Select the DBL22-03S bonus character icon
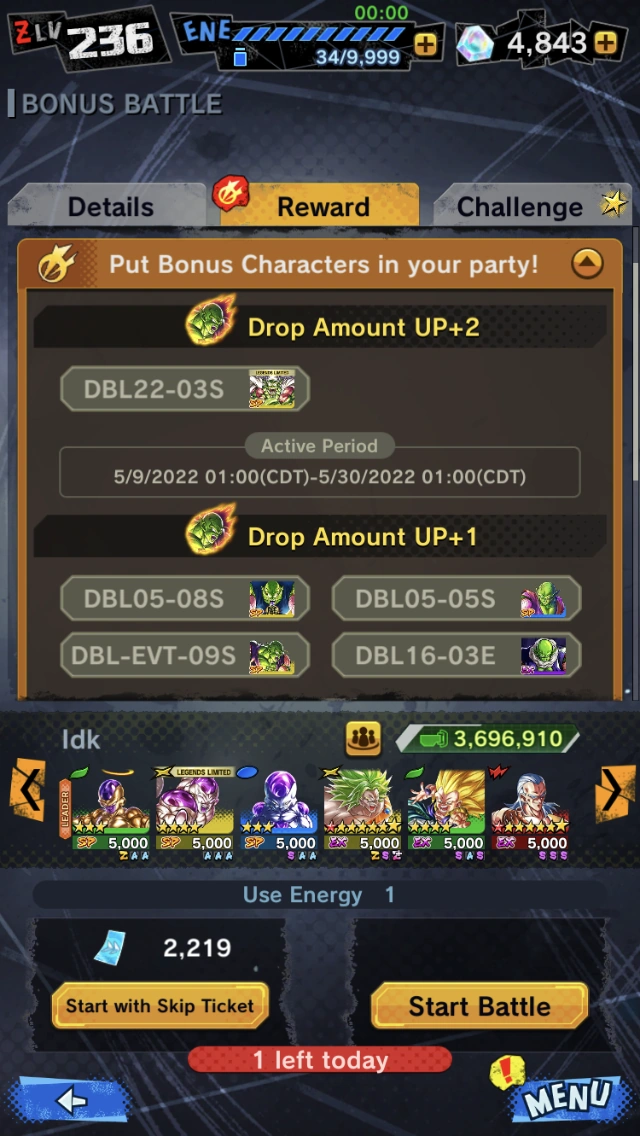 272,389
